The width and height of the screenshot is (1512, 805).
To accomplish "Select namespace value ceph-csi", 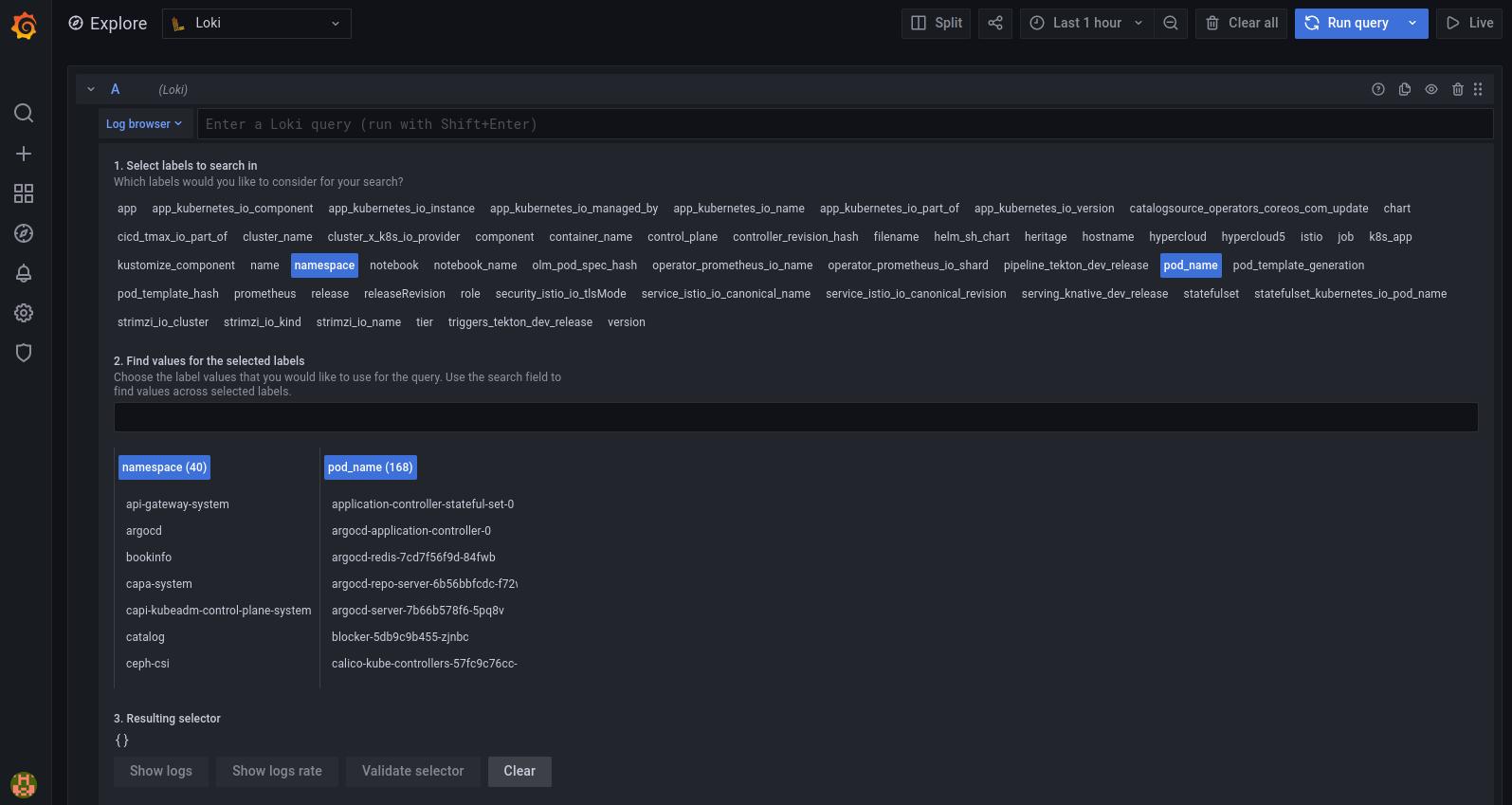I will (x=147, y=664).
